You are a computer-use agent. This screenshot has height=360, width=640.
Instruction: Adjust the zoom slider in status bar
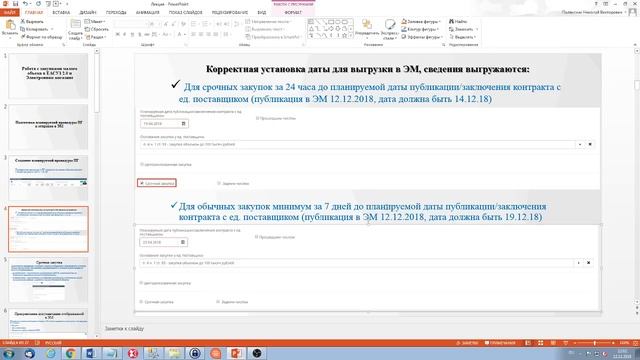pos(594,343)
